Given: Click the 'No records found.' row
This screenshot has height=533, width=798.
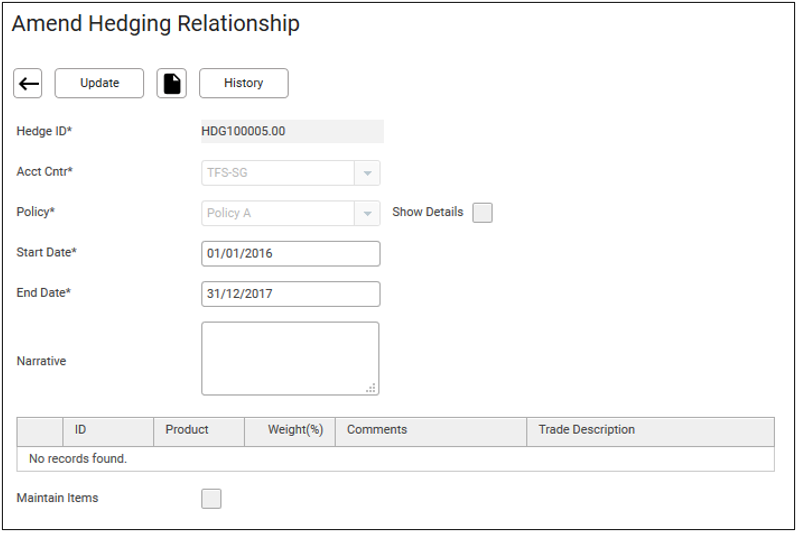Looking at the screenshot, I should click(x=395, y=459).
